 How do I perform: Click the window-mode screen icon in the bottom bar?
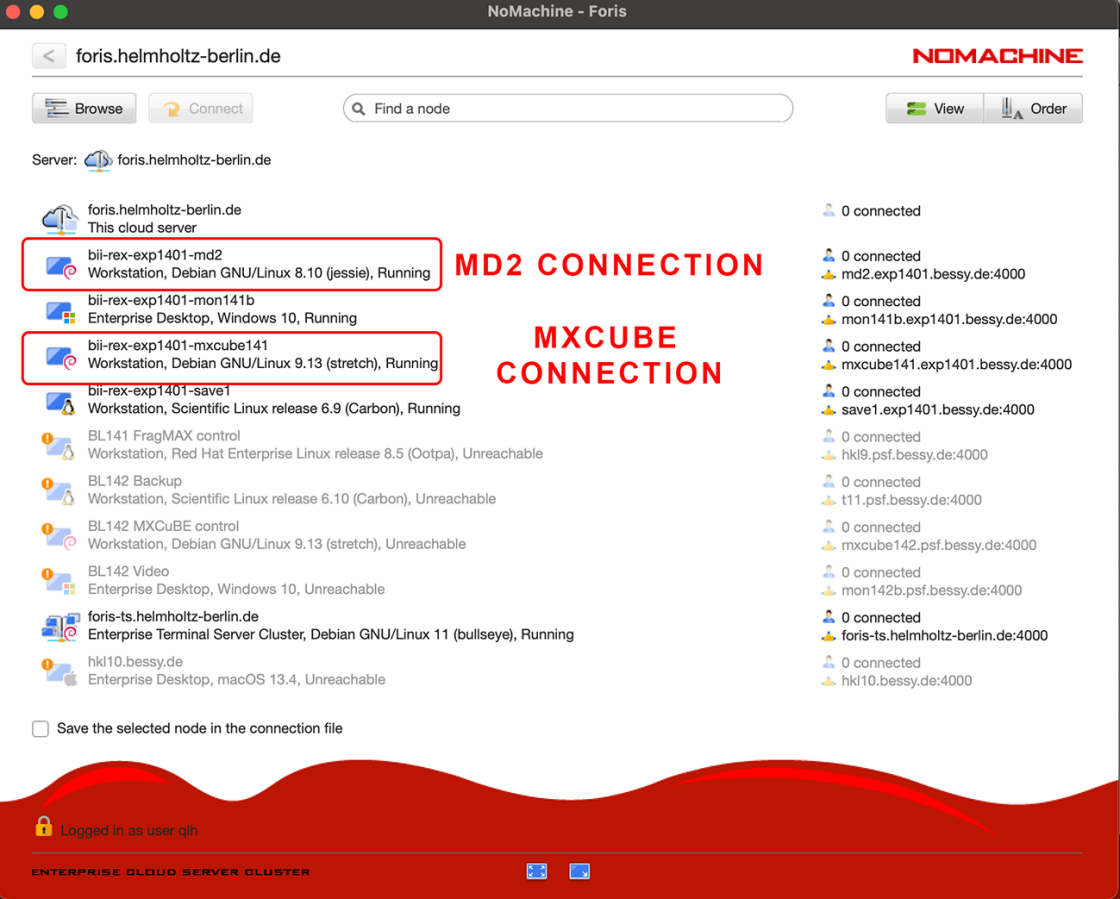[579, 871]
